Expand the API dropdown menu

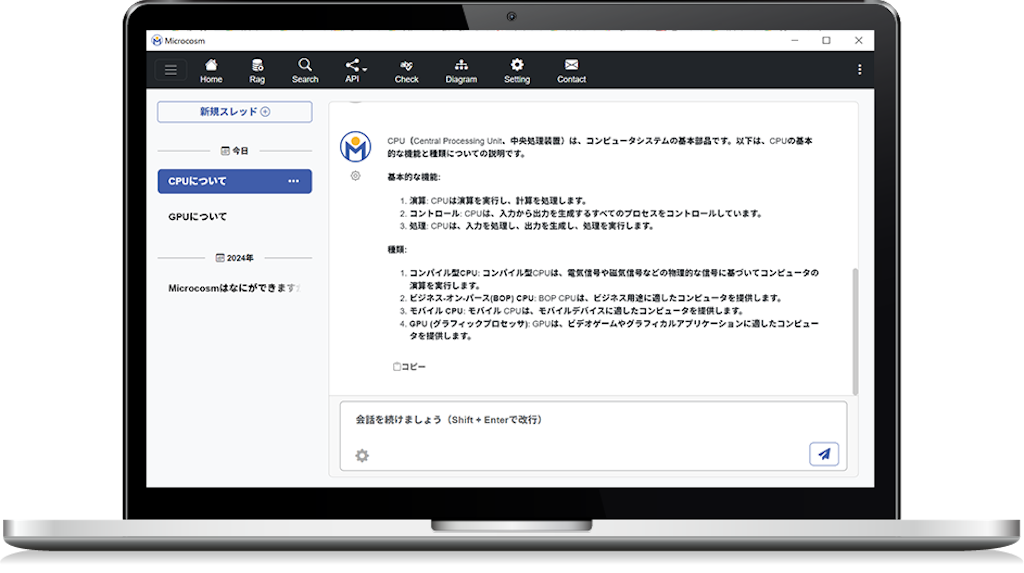click(x=354, y=70)
